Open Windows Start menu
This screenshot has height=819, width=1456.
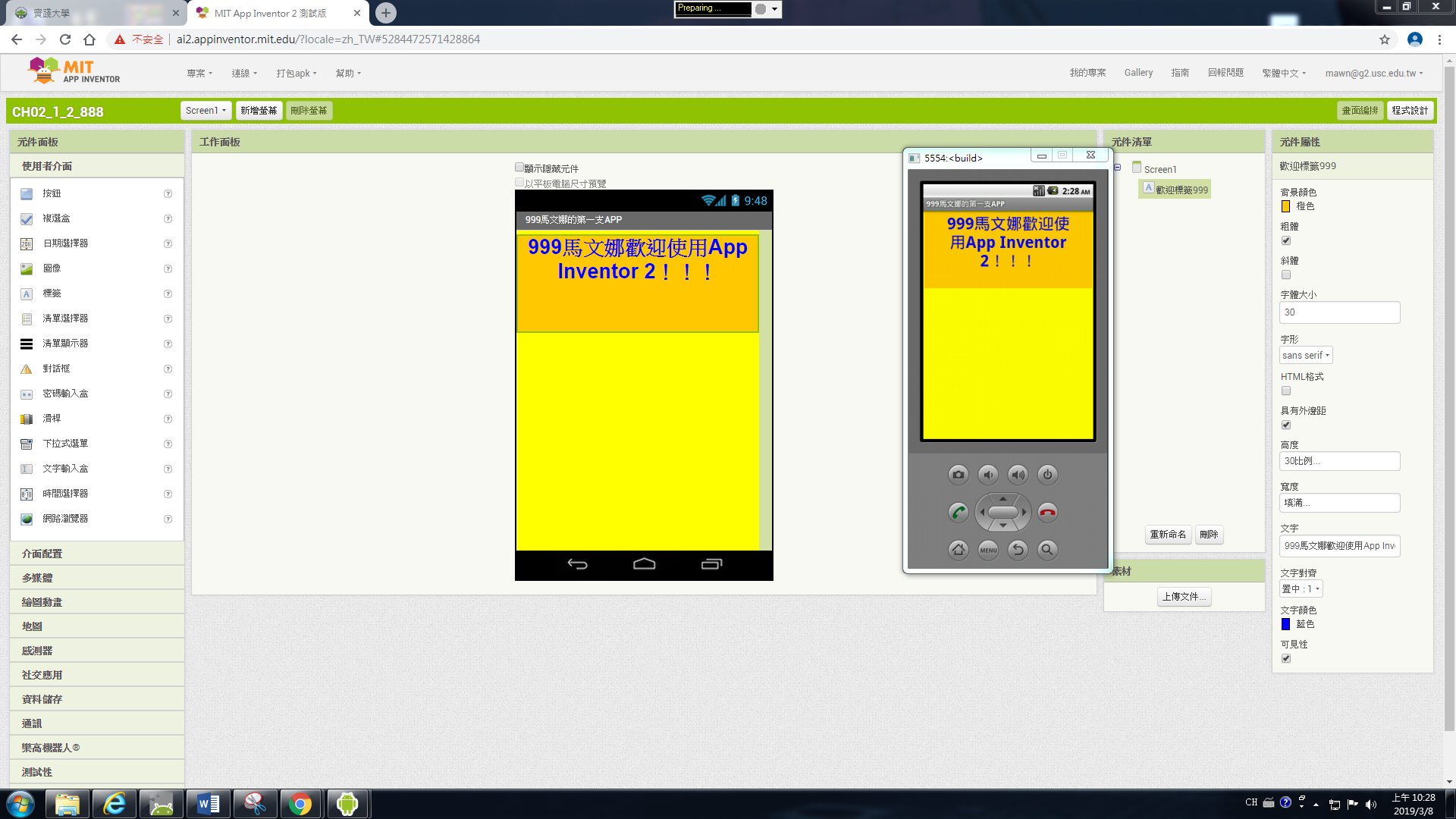click(20, 804)
